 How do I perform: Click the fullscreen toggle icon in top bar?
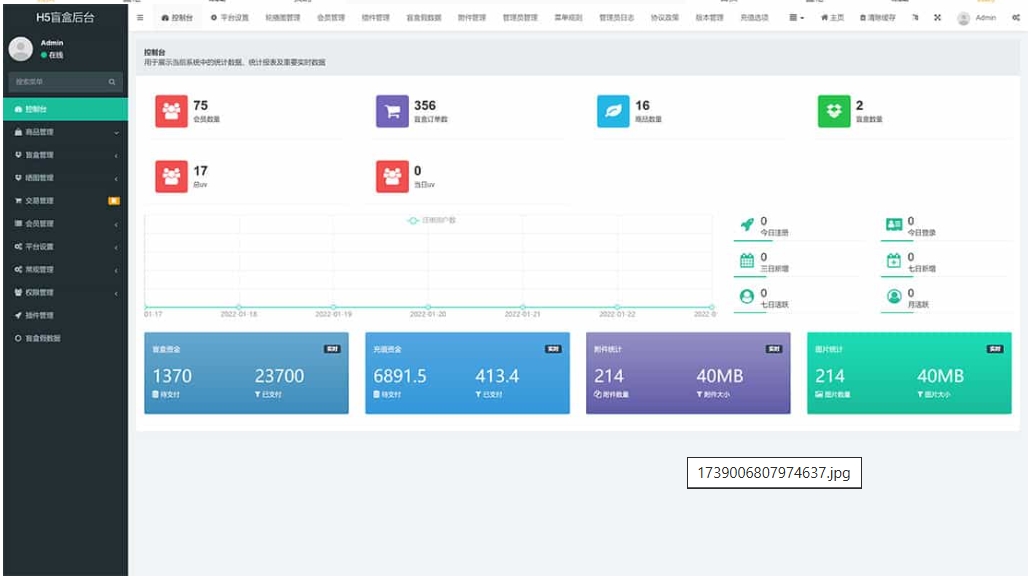(937, 18)
